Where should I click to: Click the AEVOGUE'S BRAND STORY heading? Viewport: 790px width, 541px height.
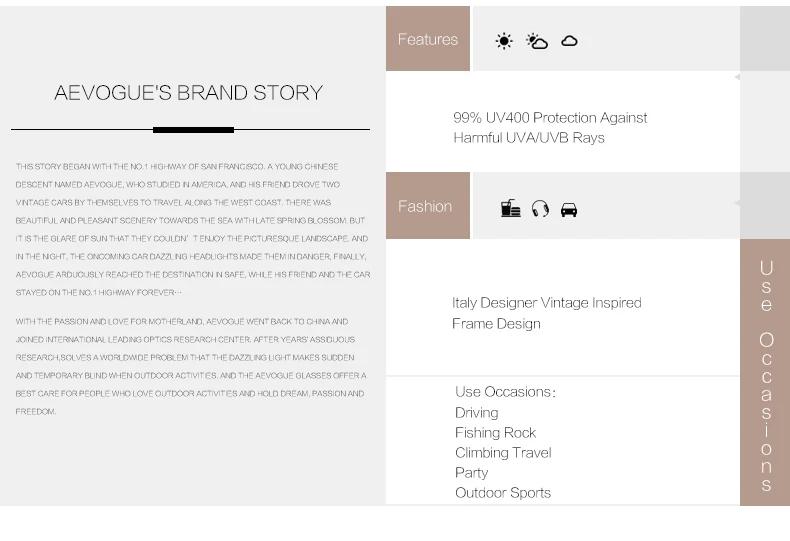pos(188,93)
